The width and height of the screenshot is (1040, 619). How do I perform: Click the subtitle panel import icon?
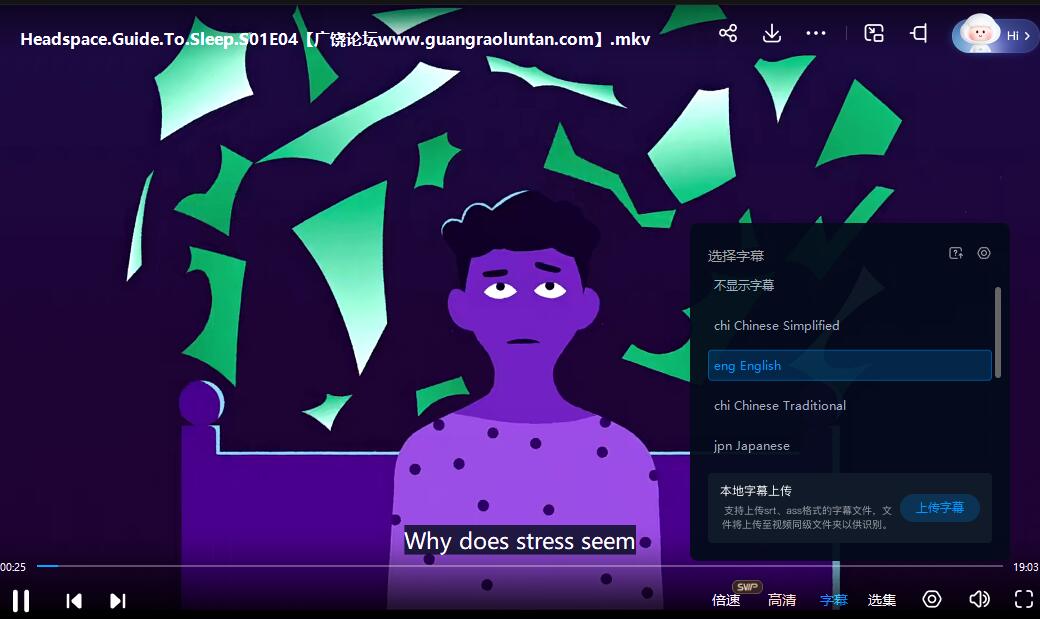(956, 253)
